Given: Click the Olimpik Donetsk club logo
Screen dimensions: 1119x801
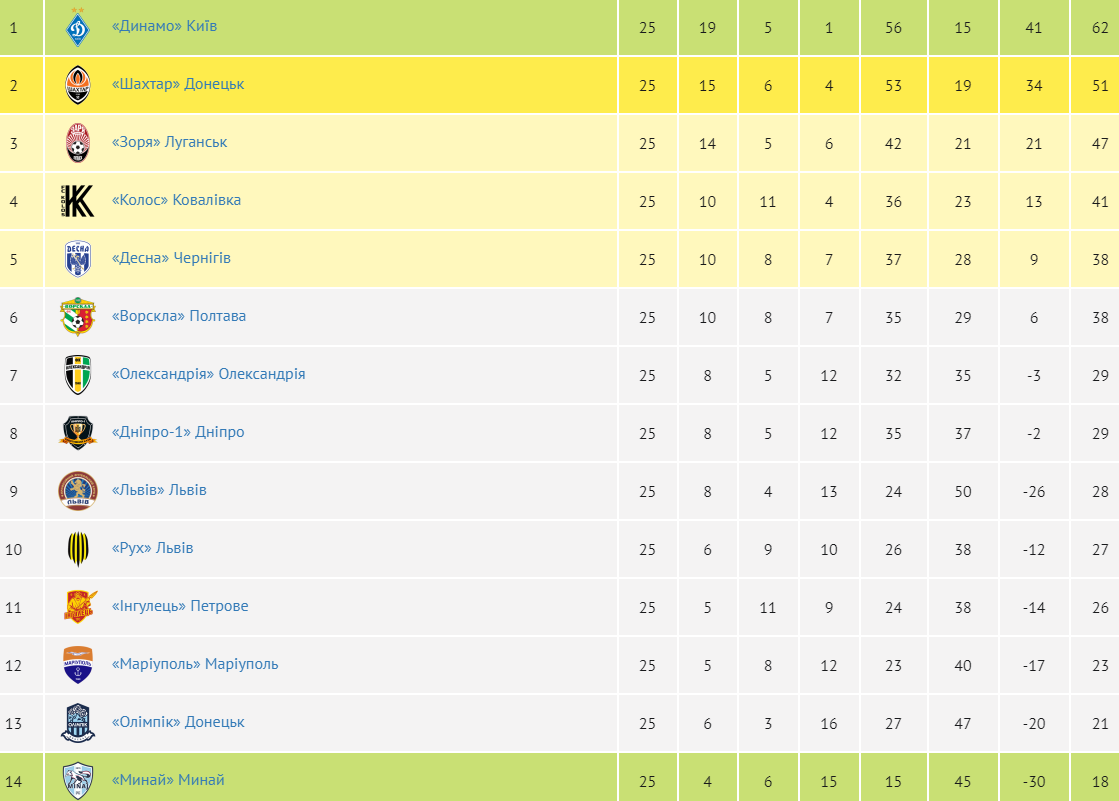Looking at the screenshot, I should pos(78,723).
